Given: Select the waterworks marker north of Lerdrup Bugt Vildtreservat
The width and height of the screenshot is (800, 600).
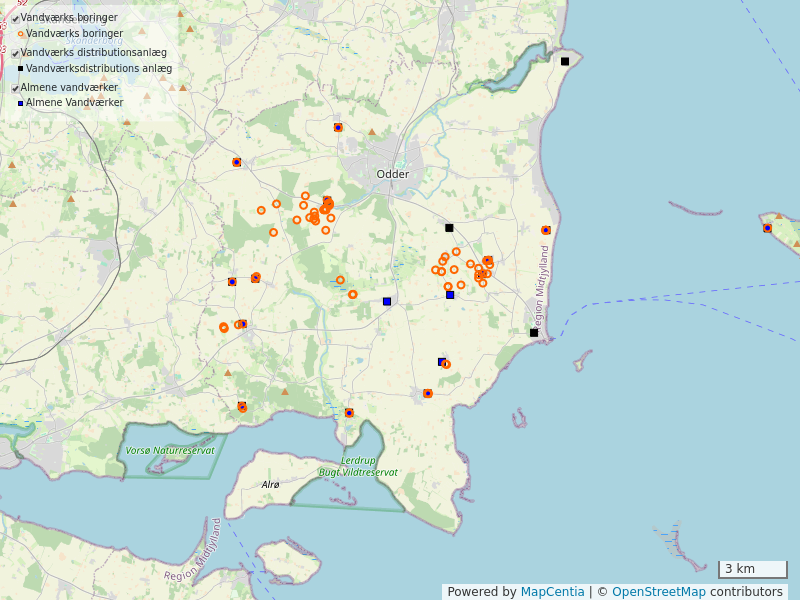Looking at the screenshot, I should (349, 412).
